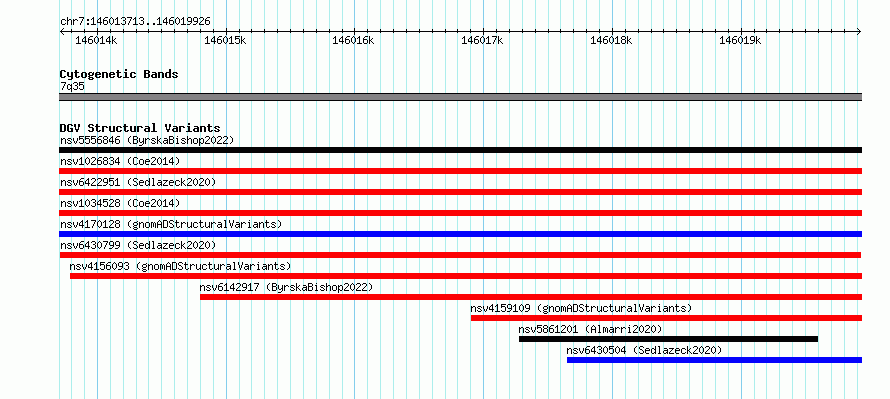
Task: Click the 146016k ruler label
Action: pos(354,41)
